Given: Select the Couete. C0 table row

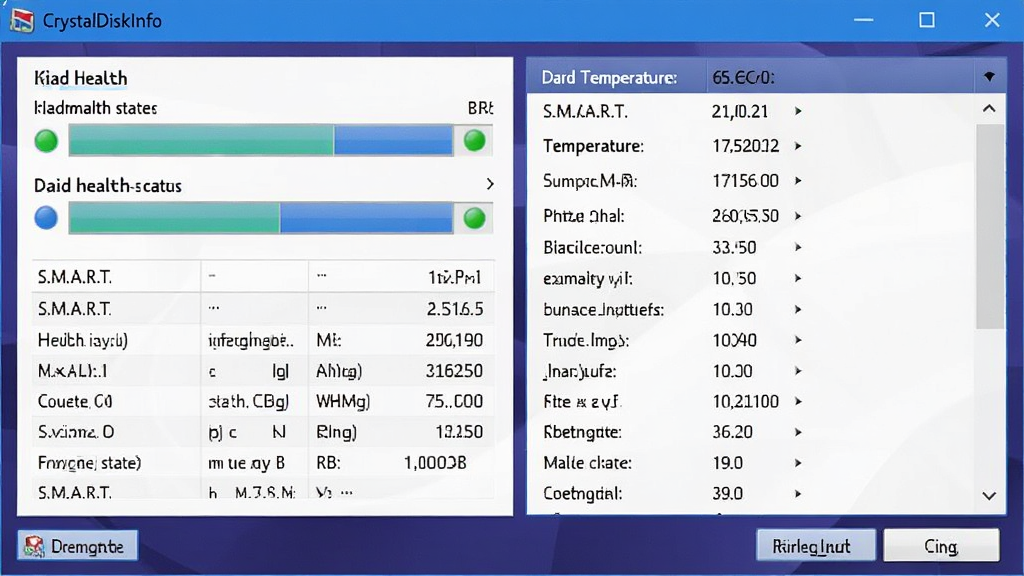Looking at the screenshot, I should point(263,401).
